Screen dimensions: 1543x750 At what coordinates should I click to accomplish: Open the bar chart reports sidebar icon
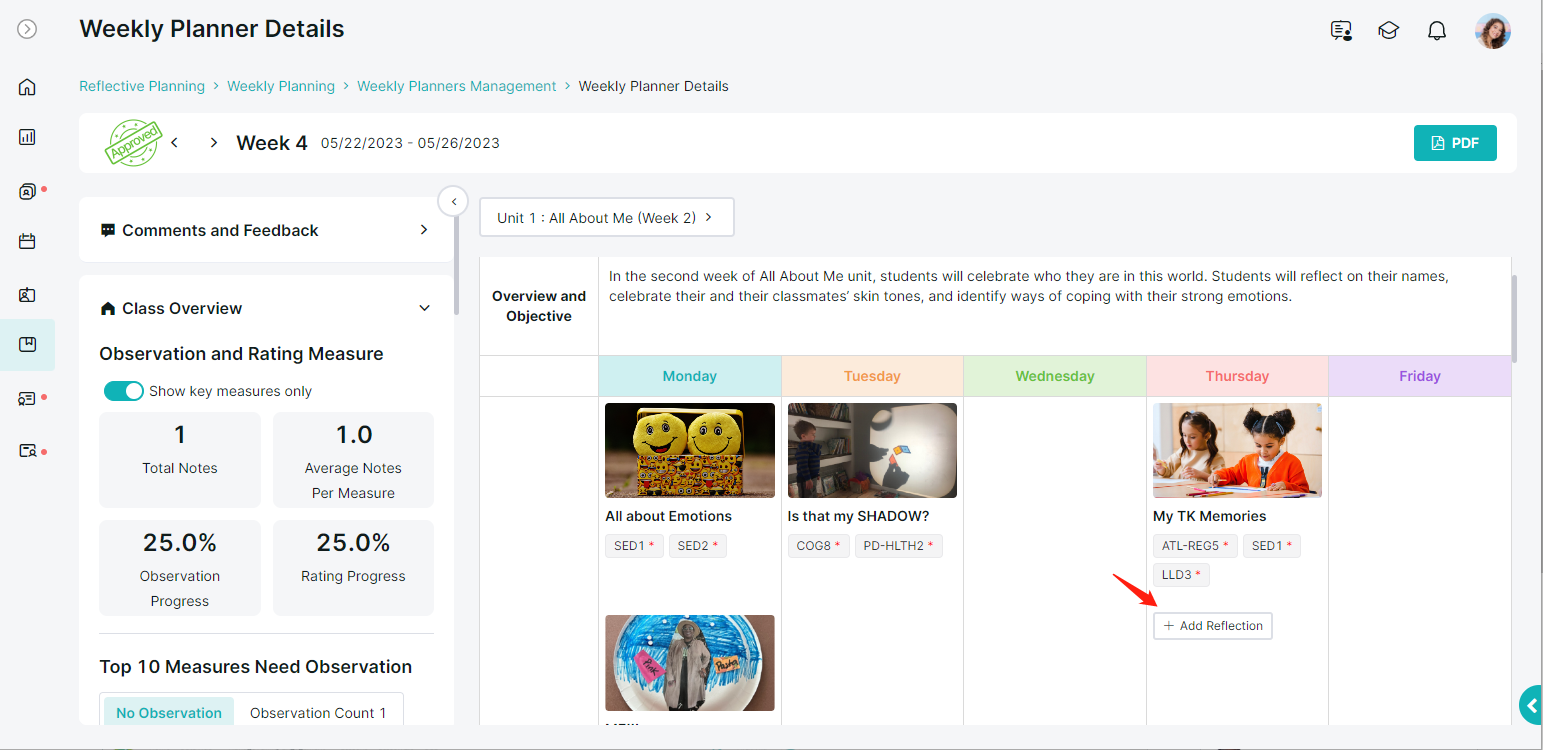pos(27,137)
